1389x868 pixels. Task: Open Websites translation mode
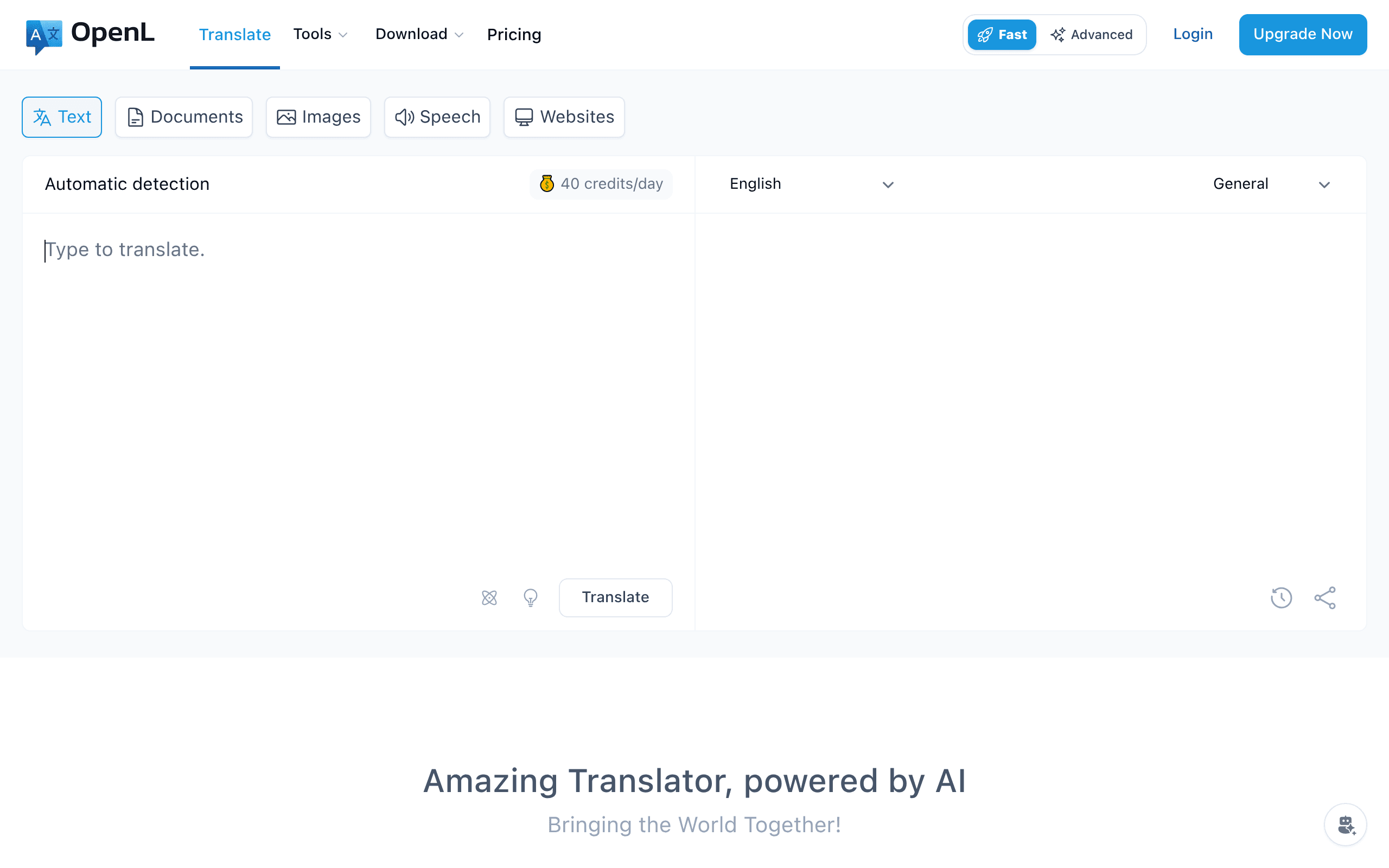tap(563, 117)
